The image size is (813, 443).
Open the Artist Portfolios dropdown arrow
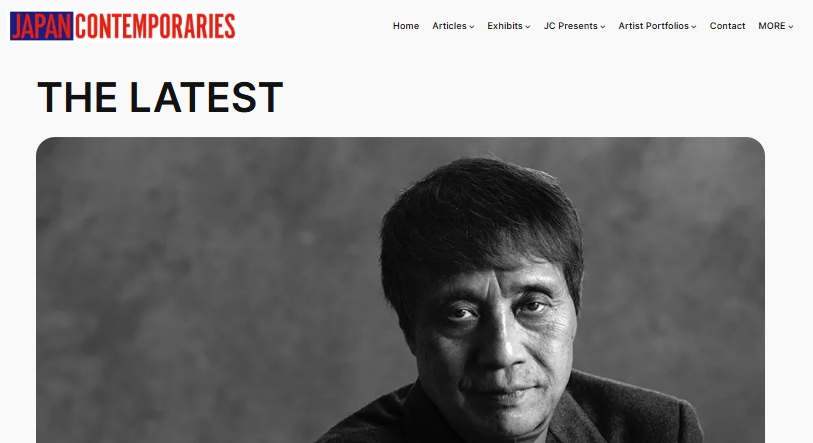694,26
